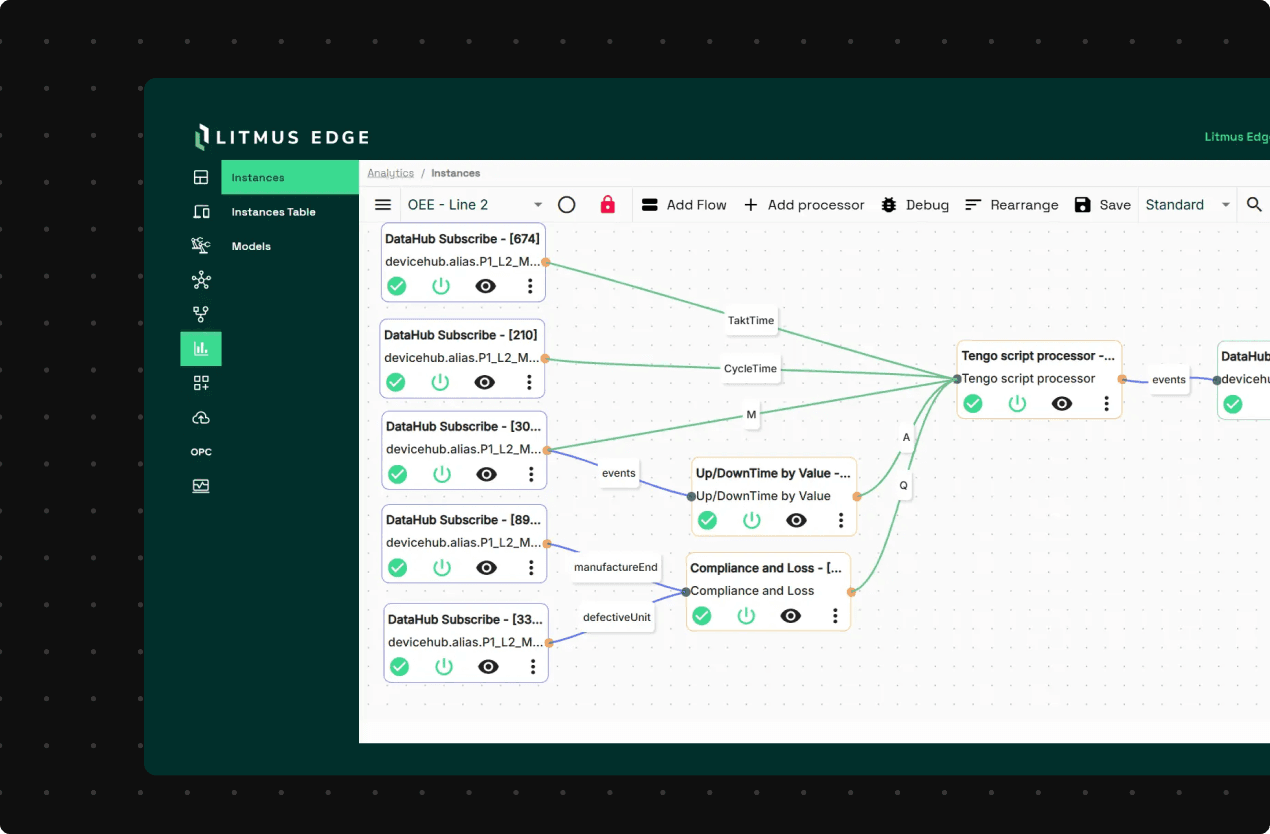The image size is (1270, 834).
Task: Click the Analytics breadcrumb link
Action: point(390,173)
